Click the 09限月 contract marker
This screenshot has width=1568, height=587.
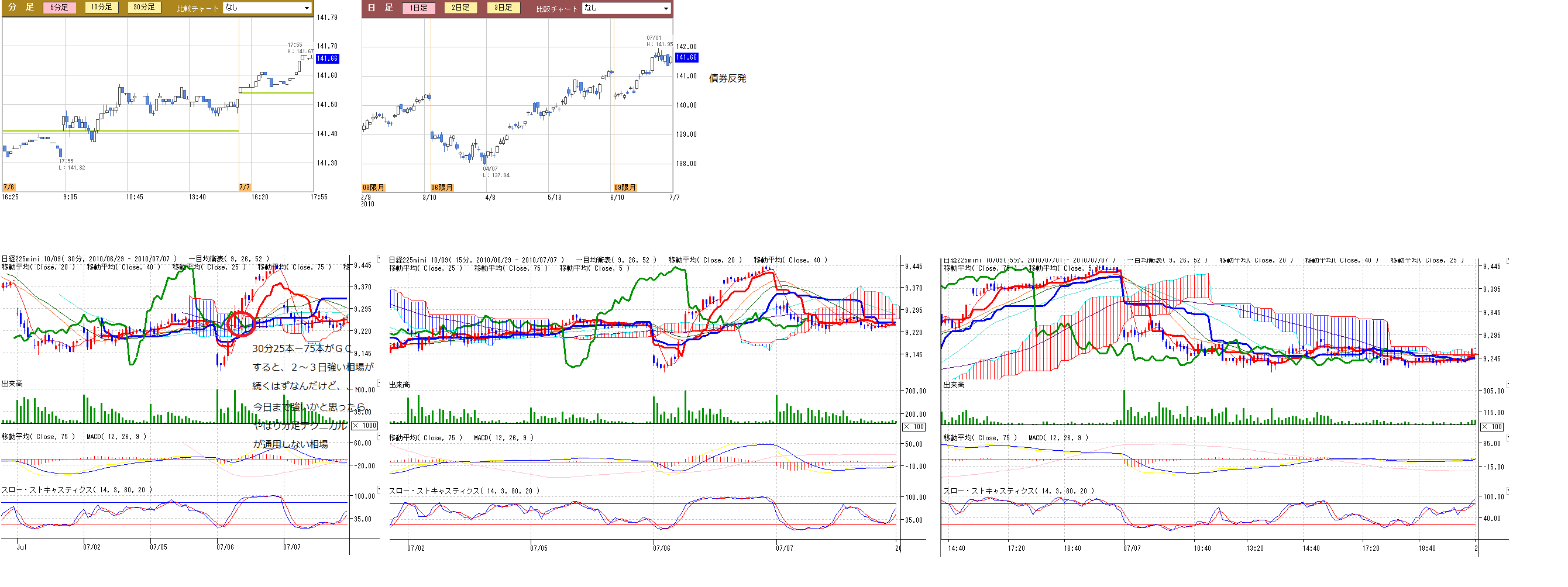(x=624, y=187)
